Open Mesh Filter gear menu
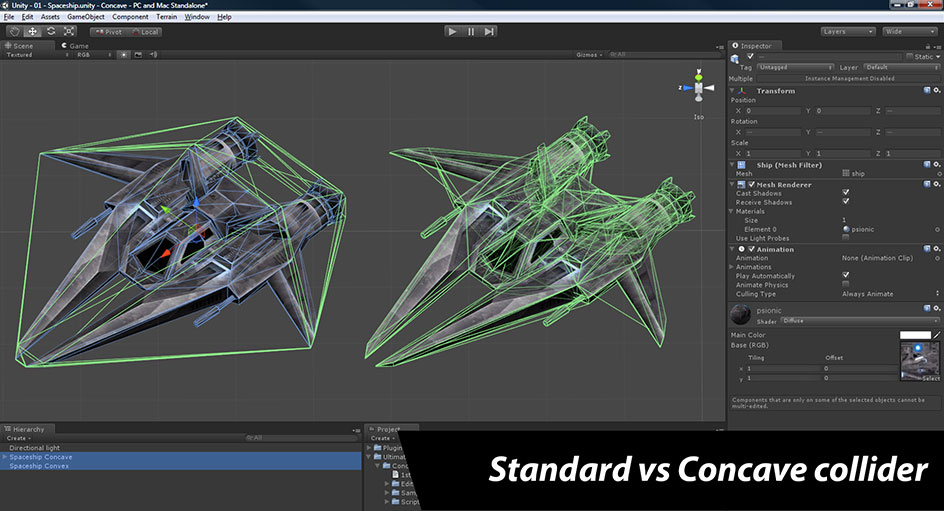The width and height of the screenshot is (944, 511). pos(937,164)
